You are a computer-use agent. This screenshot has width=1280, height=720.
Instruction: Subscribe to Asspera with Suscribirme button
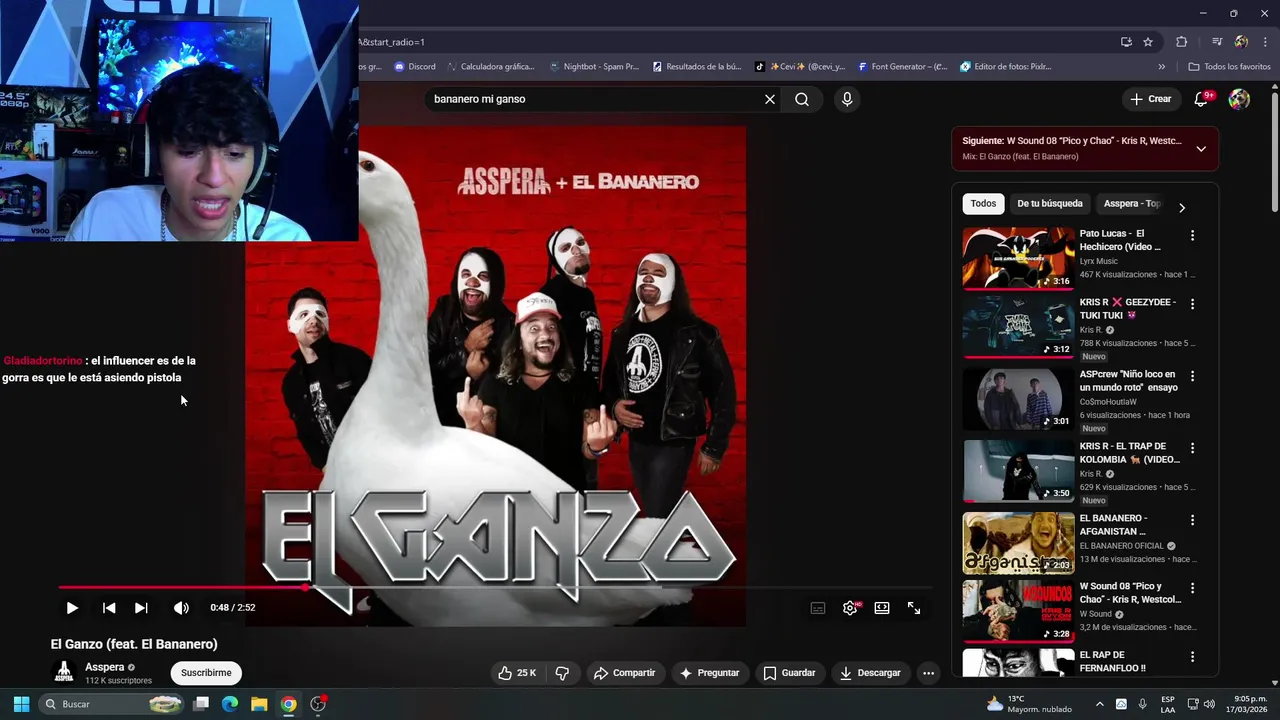pyautogui.click(x=206, y=673)
